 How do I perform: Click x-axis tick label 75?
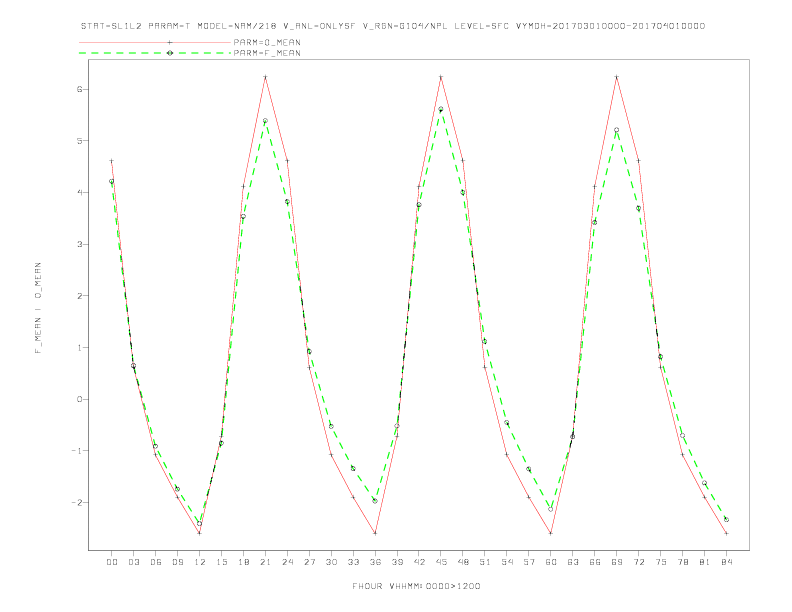click(x=661, y=562)
